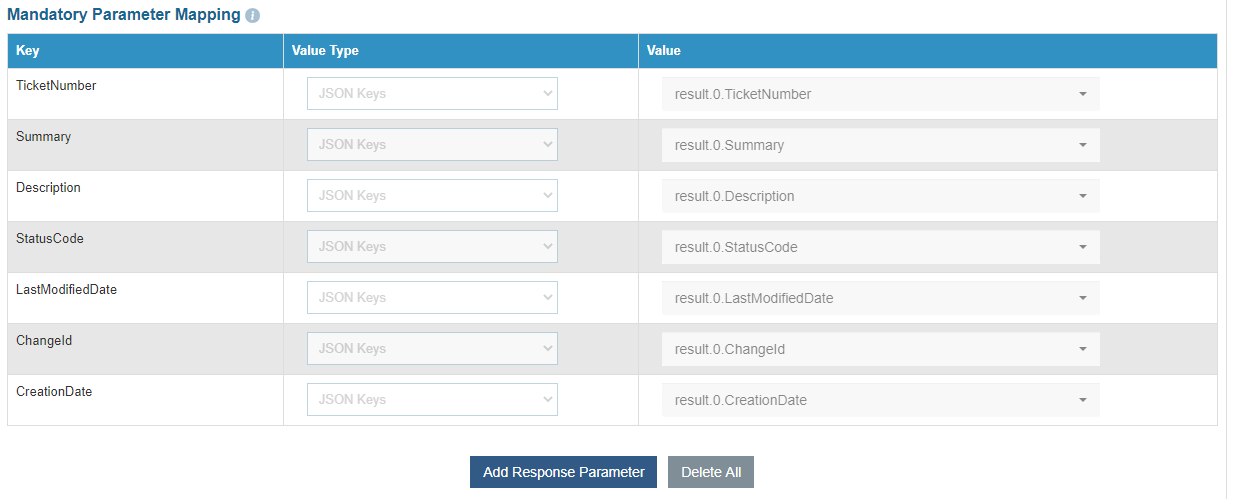Expand the result.0.CreationDate value selector
Image resolution: width=1233 pixels, height=499 pixels.
pos(880,400)
